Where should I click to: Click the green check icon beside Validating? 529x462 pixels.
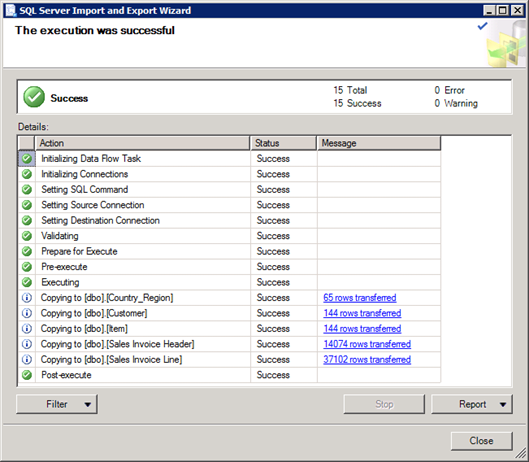click(27, 236)
